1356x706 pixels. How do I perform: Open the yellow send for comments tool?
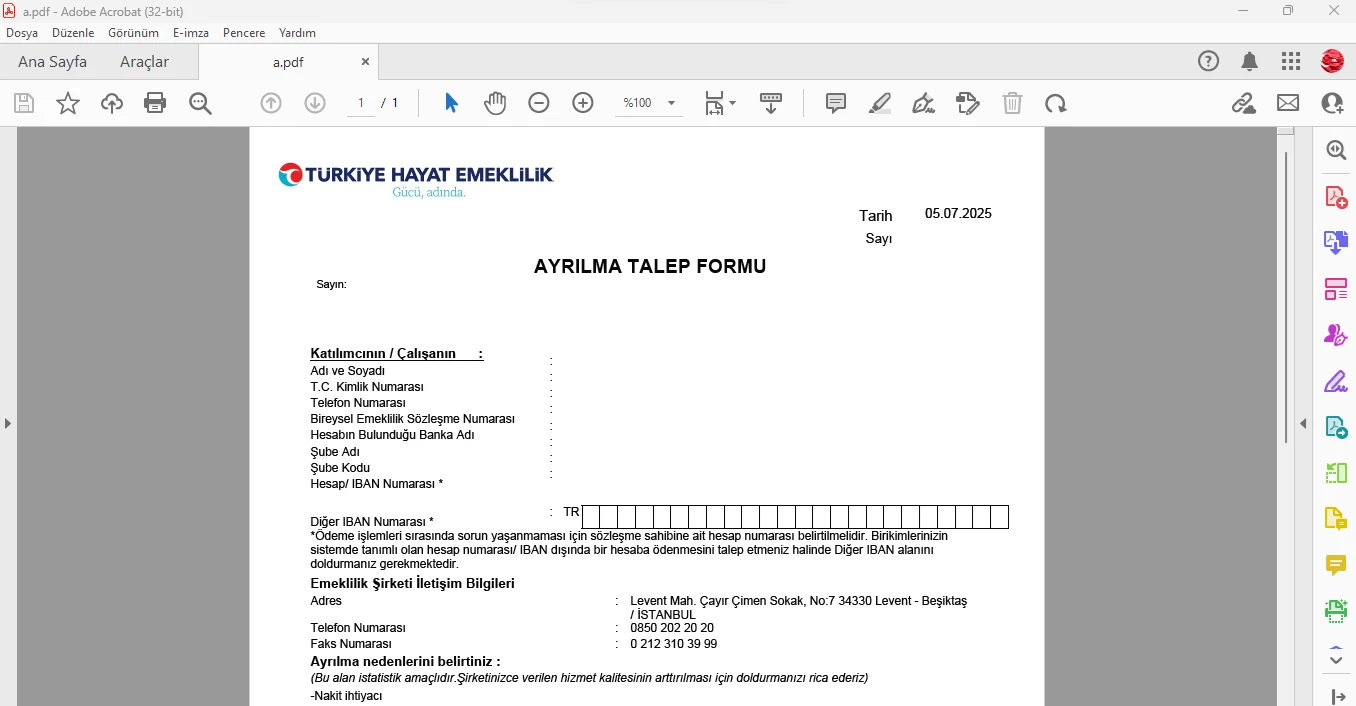pos(1336,519)
